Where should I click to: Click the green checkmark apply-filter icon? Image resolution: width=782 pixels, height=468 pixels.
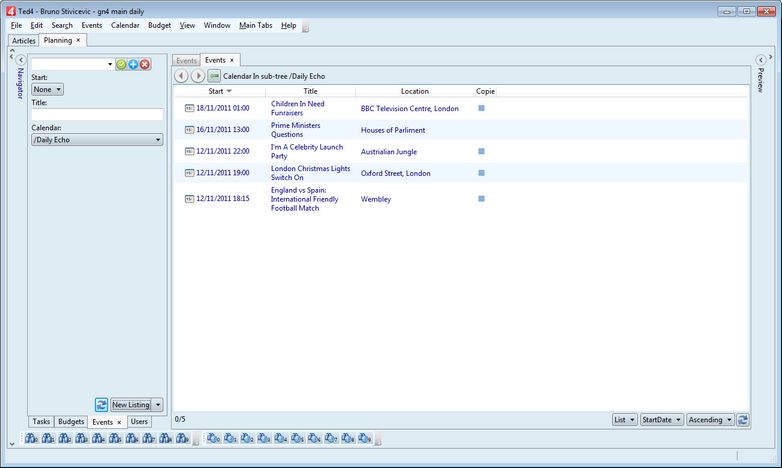pos(121,64)
